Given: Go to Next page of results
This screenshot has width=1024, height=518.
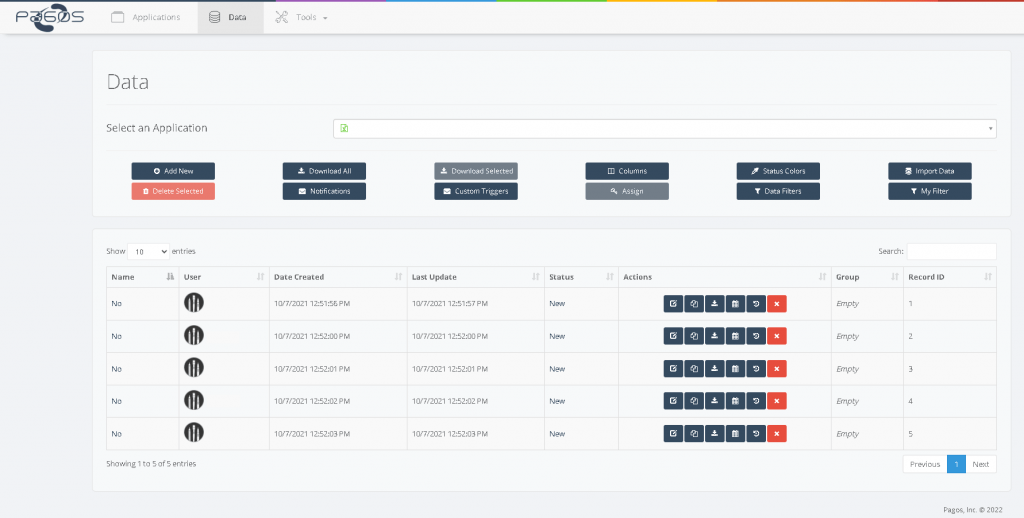Looking at the screenshot, I should click(981, 464).
